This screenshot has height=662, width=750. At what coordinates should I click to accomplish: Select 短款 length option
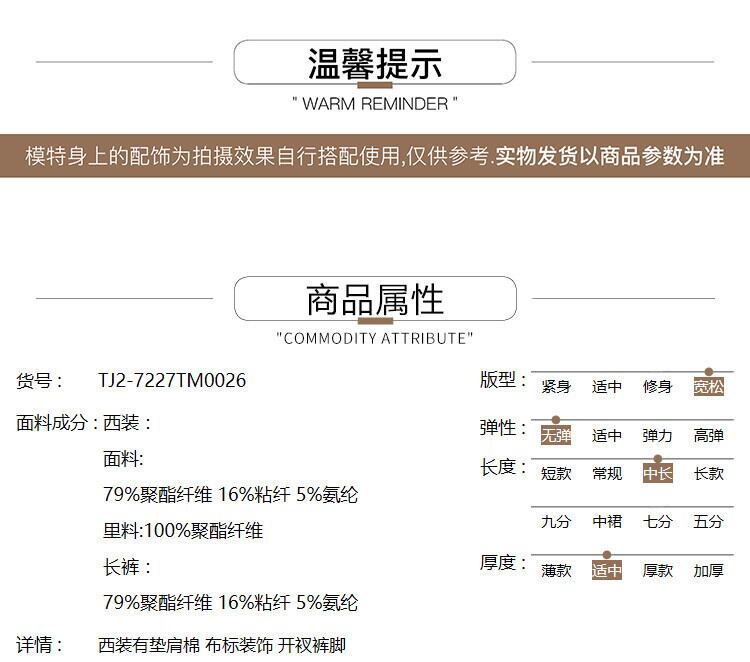point(556,474)
